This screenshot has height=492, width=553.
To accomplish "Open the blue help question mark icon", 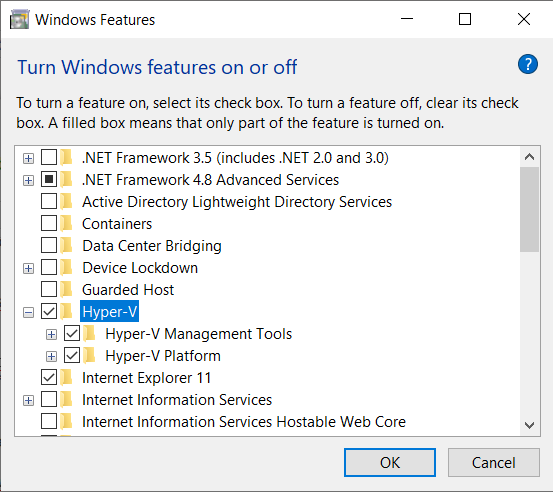I will pos(528,64).
